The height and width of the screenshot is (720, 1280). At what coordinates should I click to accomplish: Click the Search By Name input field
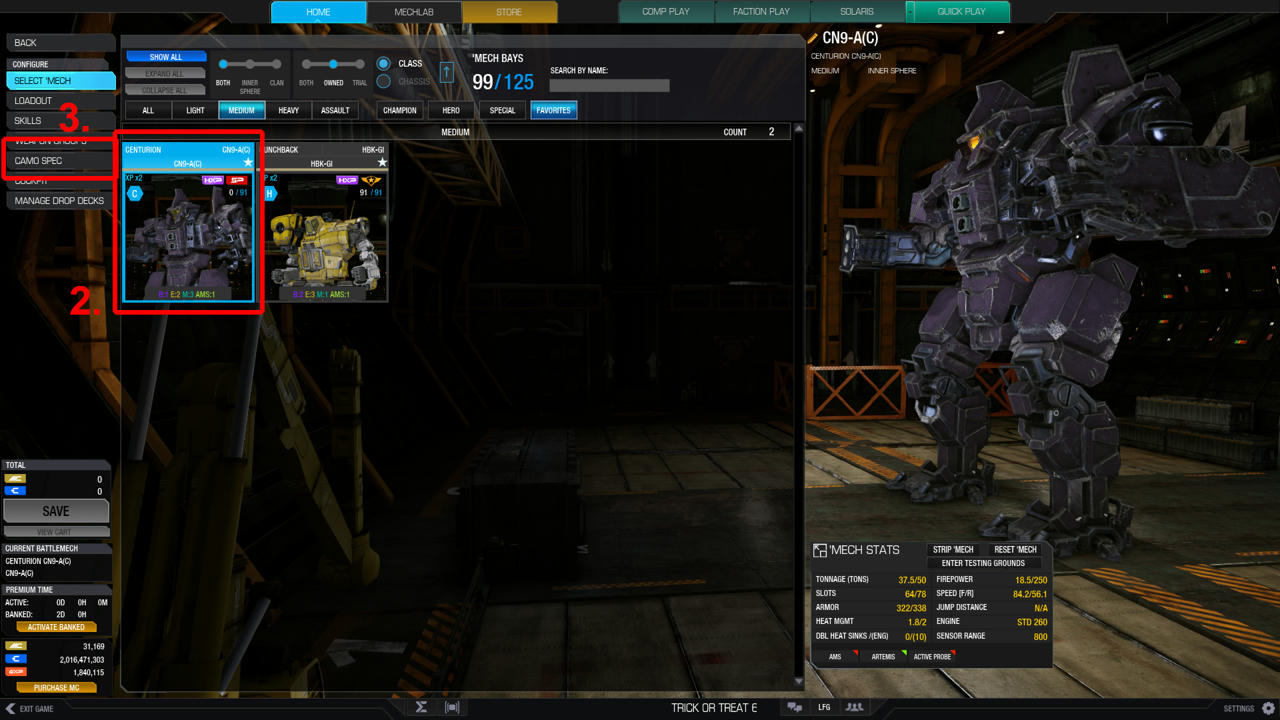pyautogui.click(x=609, y=85)
